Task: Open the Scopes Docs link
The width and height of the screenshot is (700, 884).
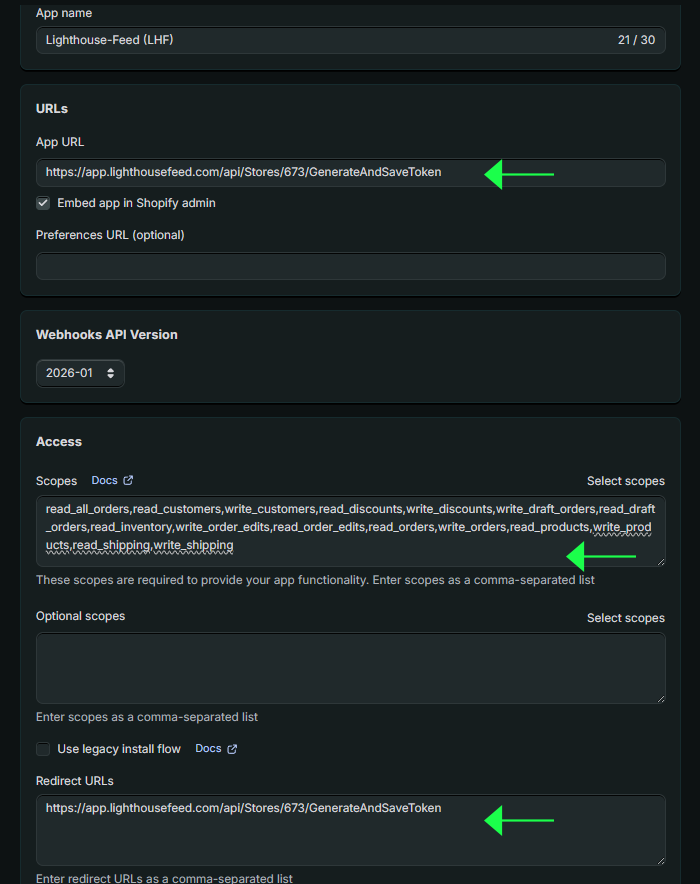Action: 105,480
